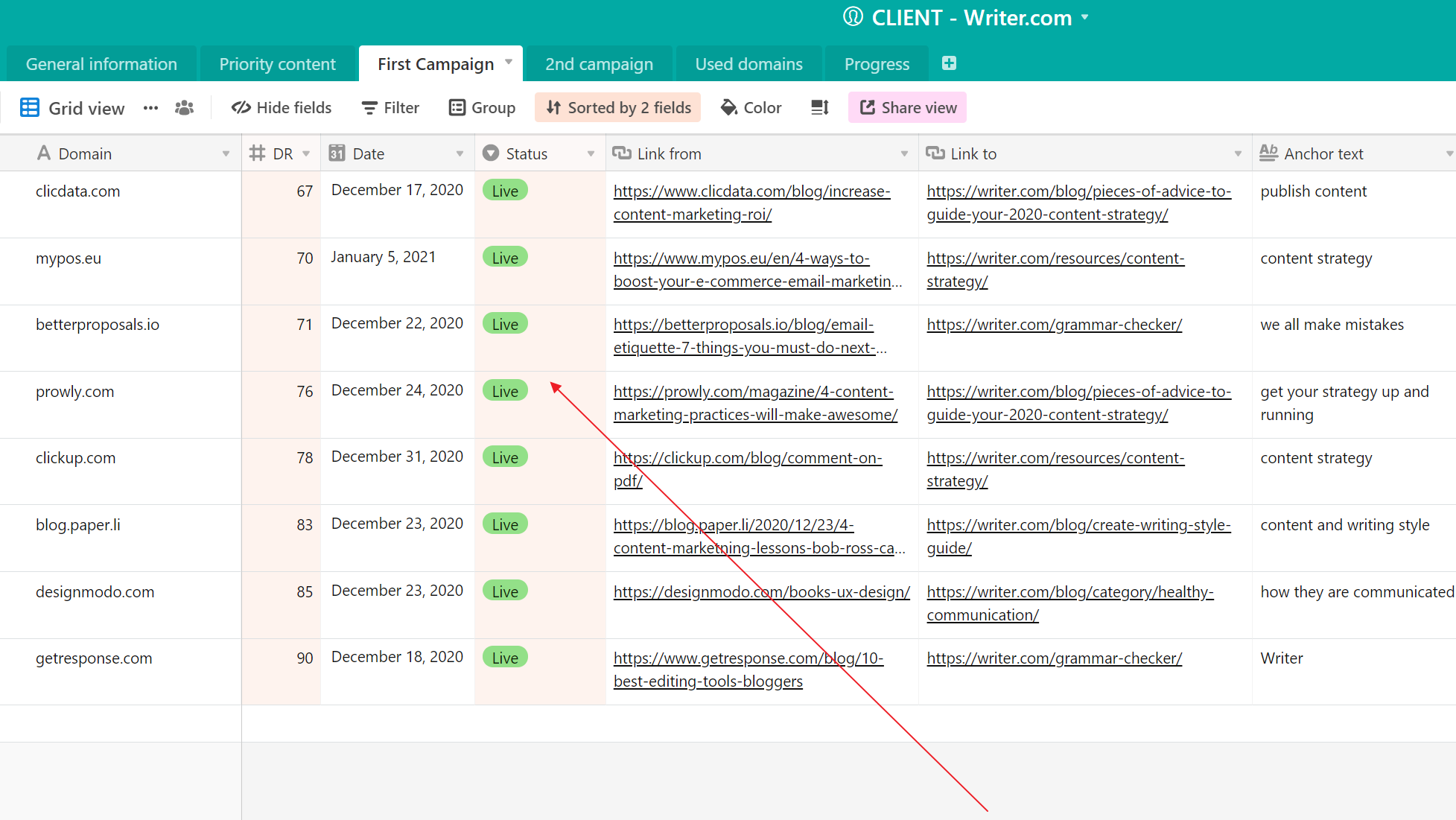Switch to General information tab

pos(101,64)
